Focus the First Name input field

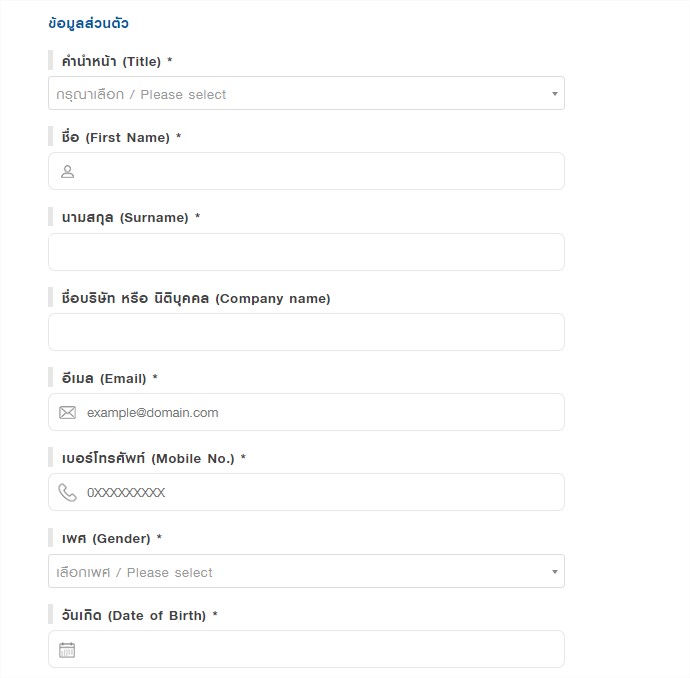click(x=306, y=171)
